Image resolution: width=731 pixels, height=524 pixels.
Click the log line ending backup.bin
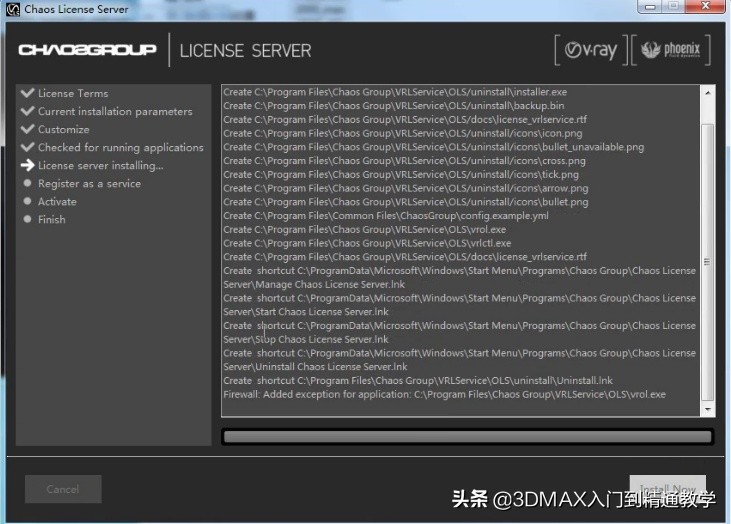point(394,105)
